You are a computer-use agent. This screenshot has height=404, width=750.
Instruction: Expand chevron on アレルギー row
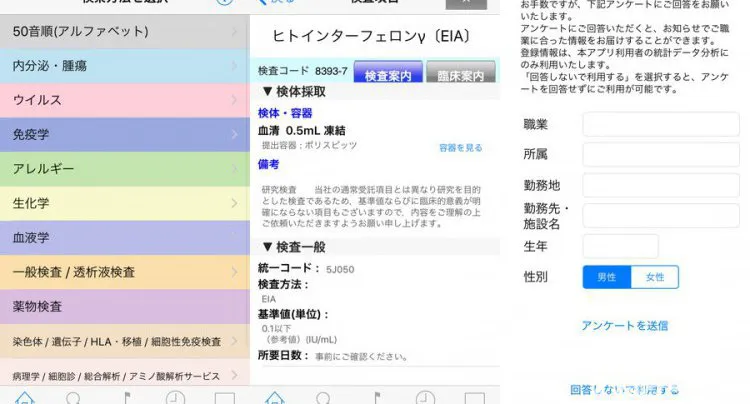pos(234,169)
